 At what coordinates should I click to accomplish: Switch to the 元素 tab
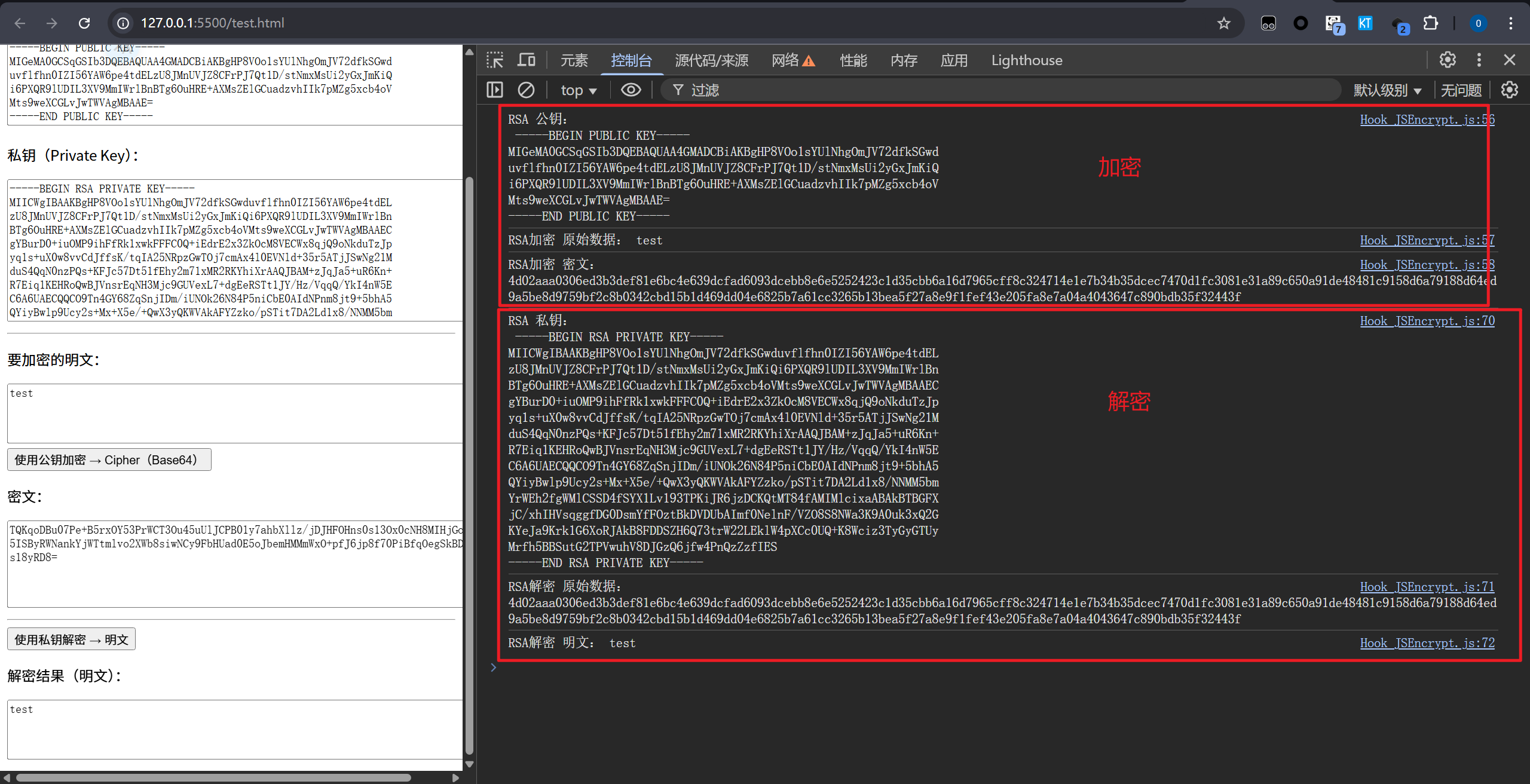[x=574, y=60]
